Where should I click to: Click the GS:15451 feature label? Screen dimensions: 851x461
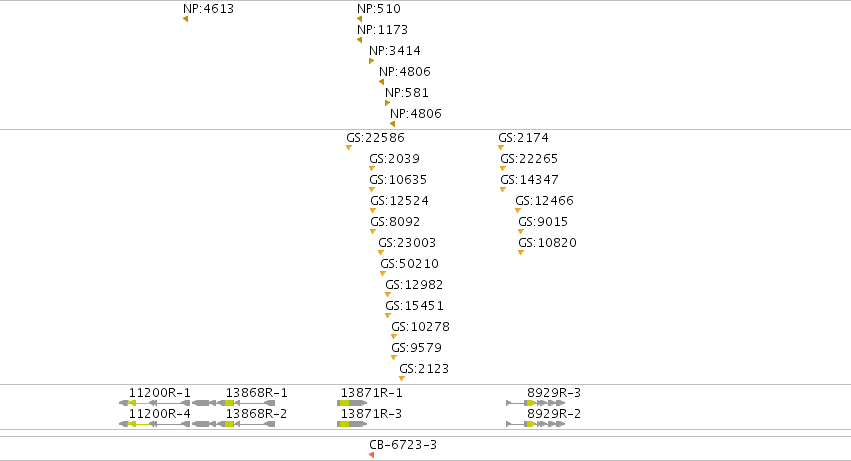coord(414,306)
